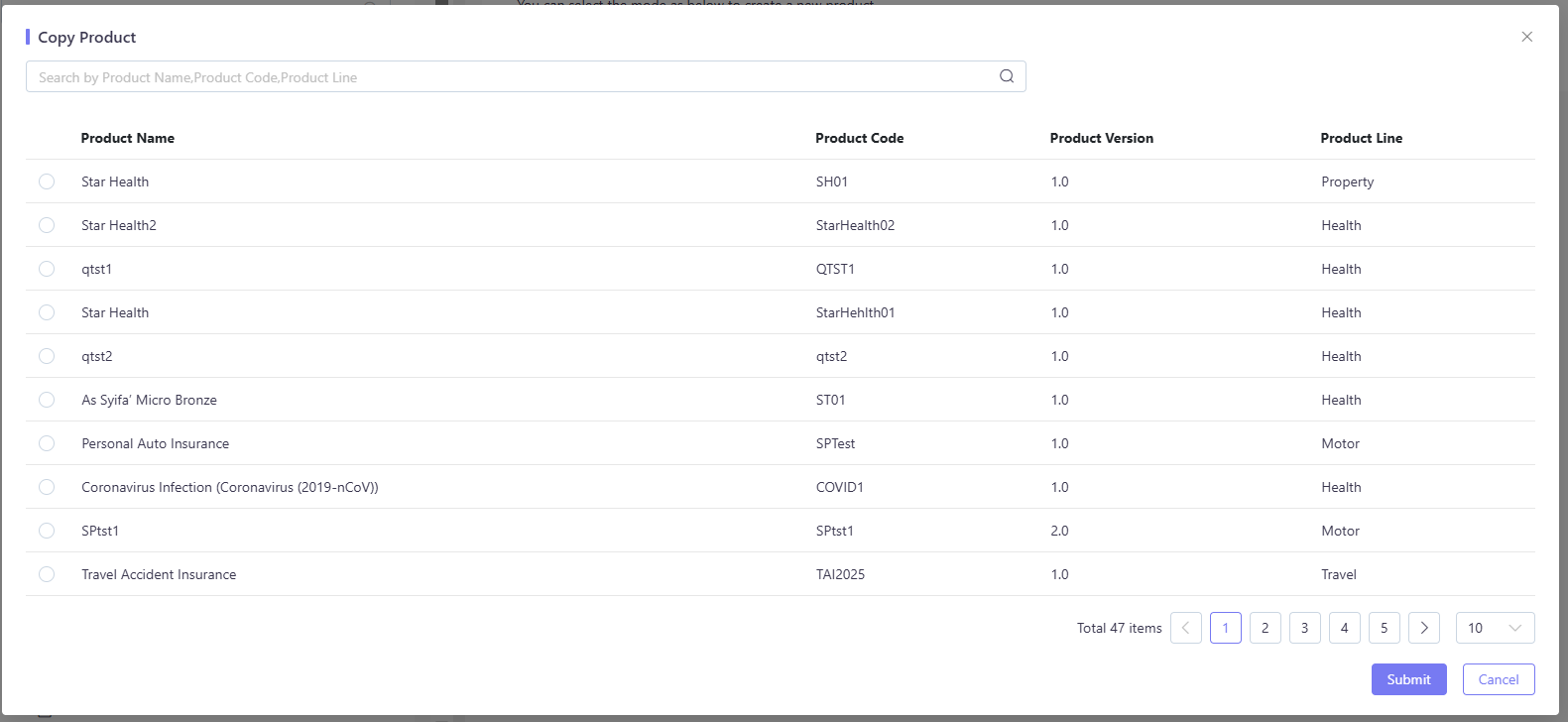Choose As Syifa' Micro Bronze radio button
Screen dimensions: 1568x722
click(47, 400)
